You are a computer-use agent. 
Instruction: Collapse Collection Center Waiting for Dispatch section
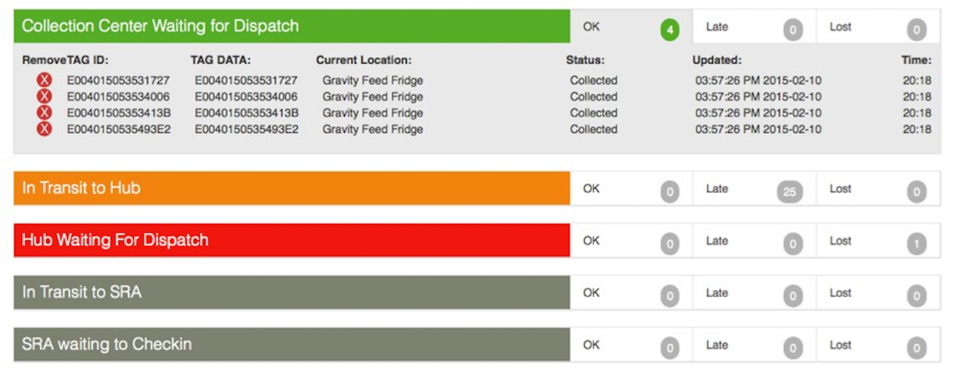pyautogui.click(x=291, y=26)
